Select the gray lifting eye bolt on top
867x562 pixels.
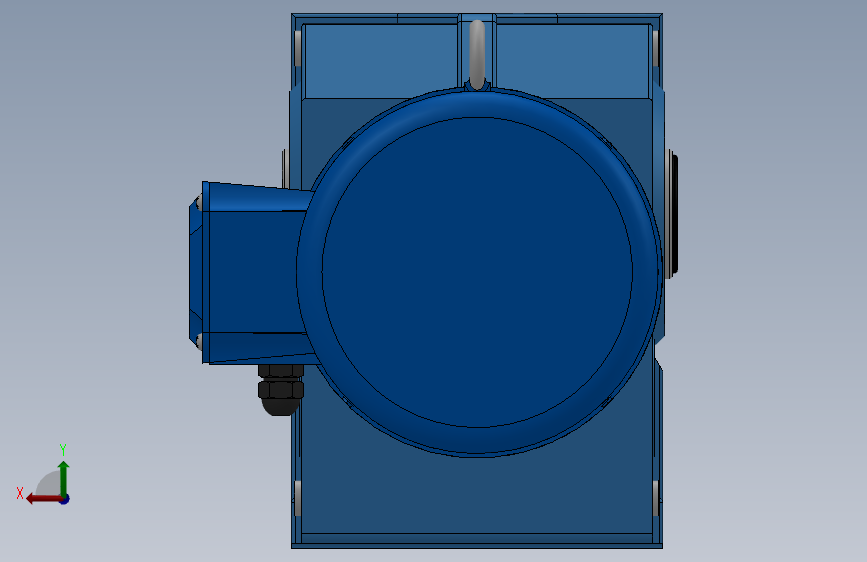(477, 54)
